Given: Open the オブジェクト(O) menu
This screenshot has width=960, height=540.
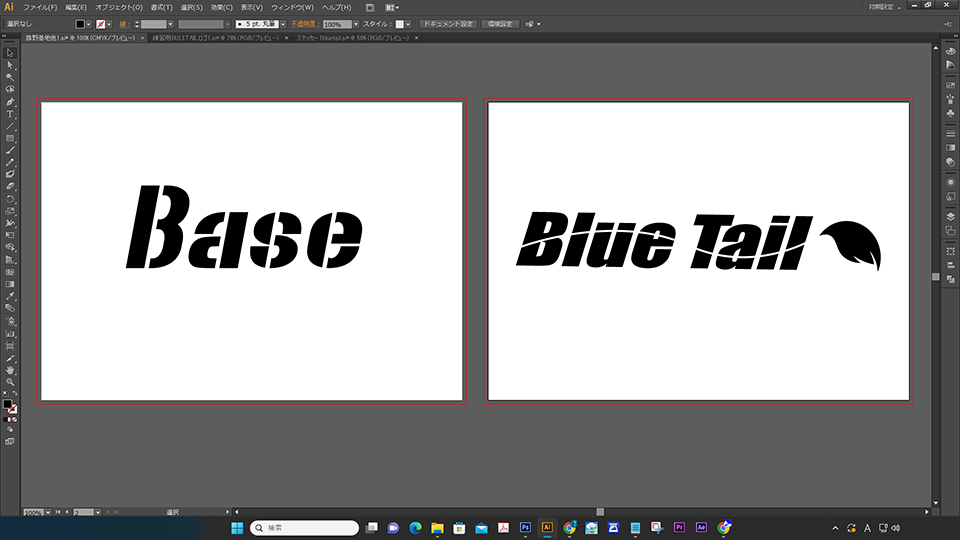Looking at the screenshot, I should 119,7.
